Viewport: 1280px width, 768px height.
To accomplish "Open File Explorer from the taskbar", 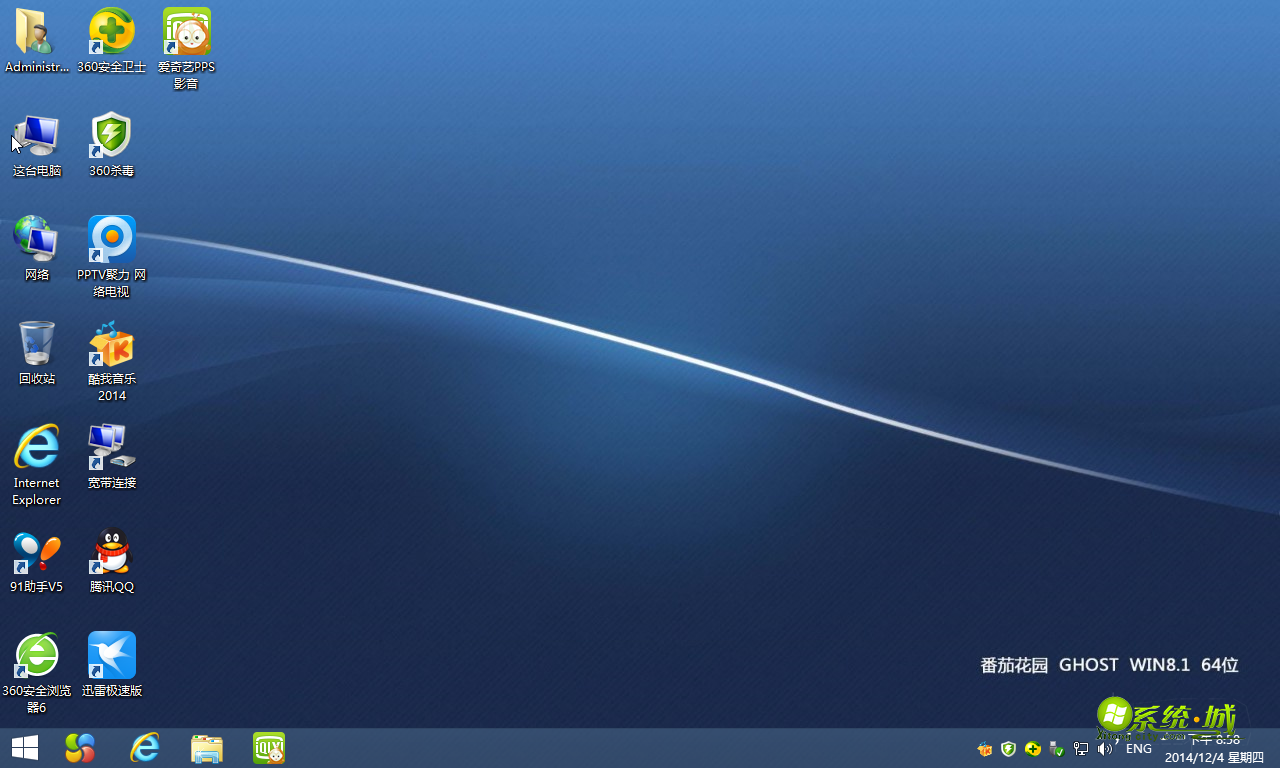I will tap(207, 748).
